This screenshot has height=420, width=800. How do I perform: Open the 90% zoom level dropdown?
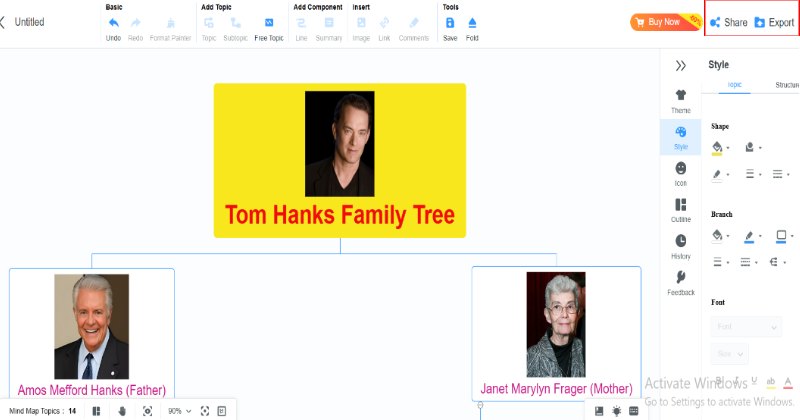pos(180,411)
